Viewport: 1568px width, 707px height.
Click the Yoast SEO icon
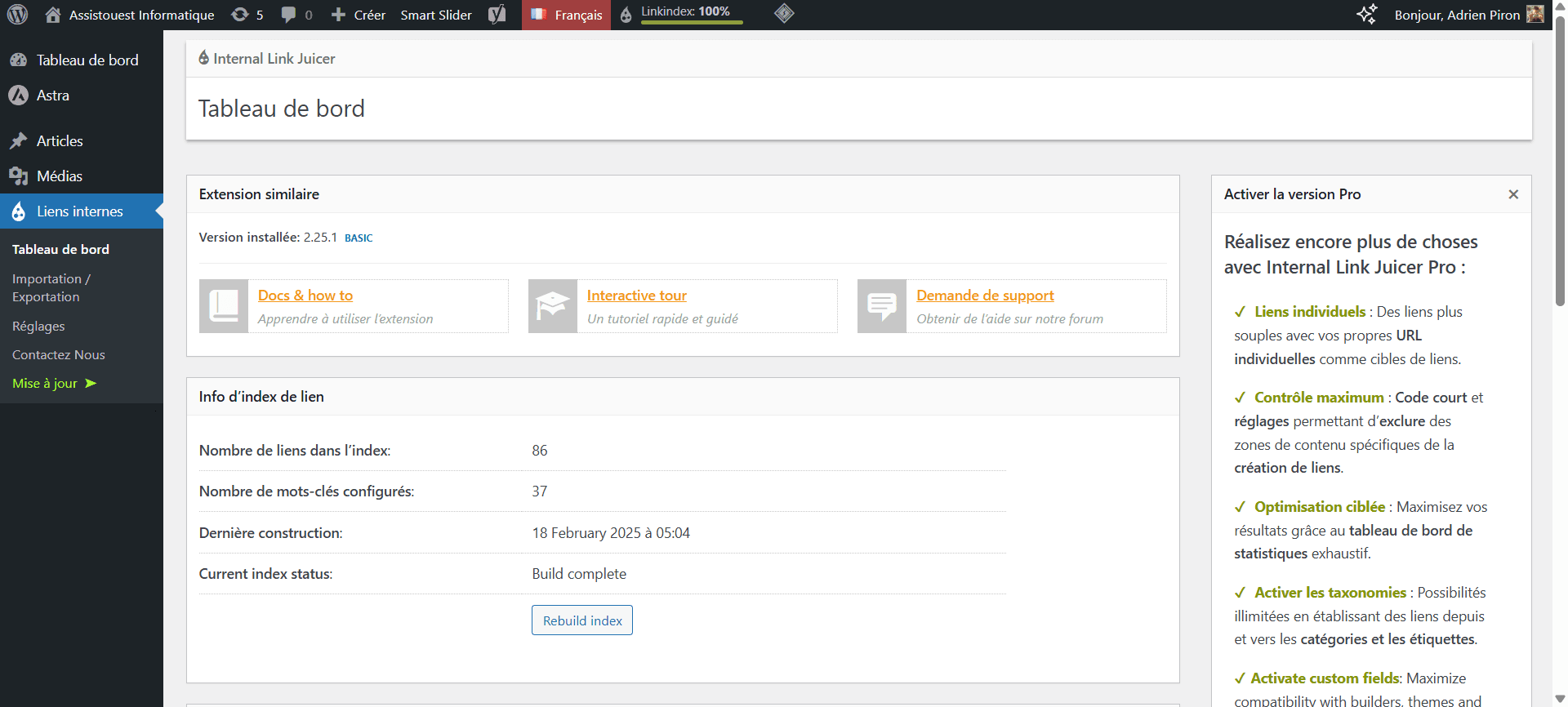(497, 15)
